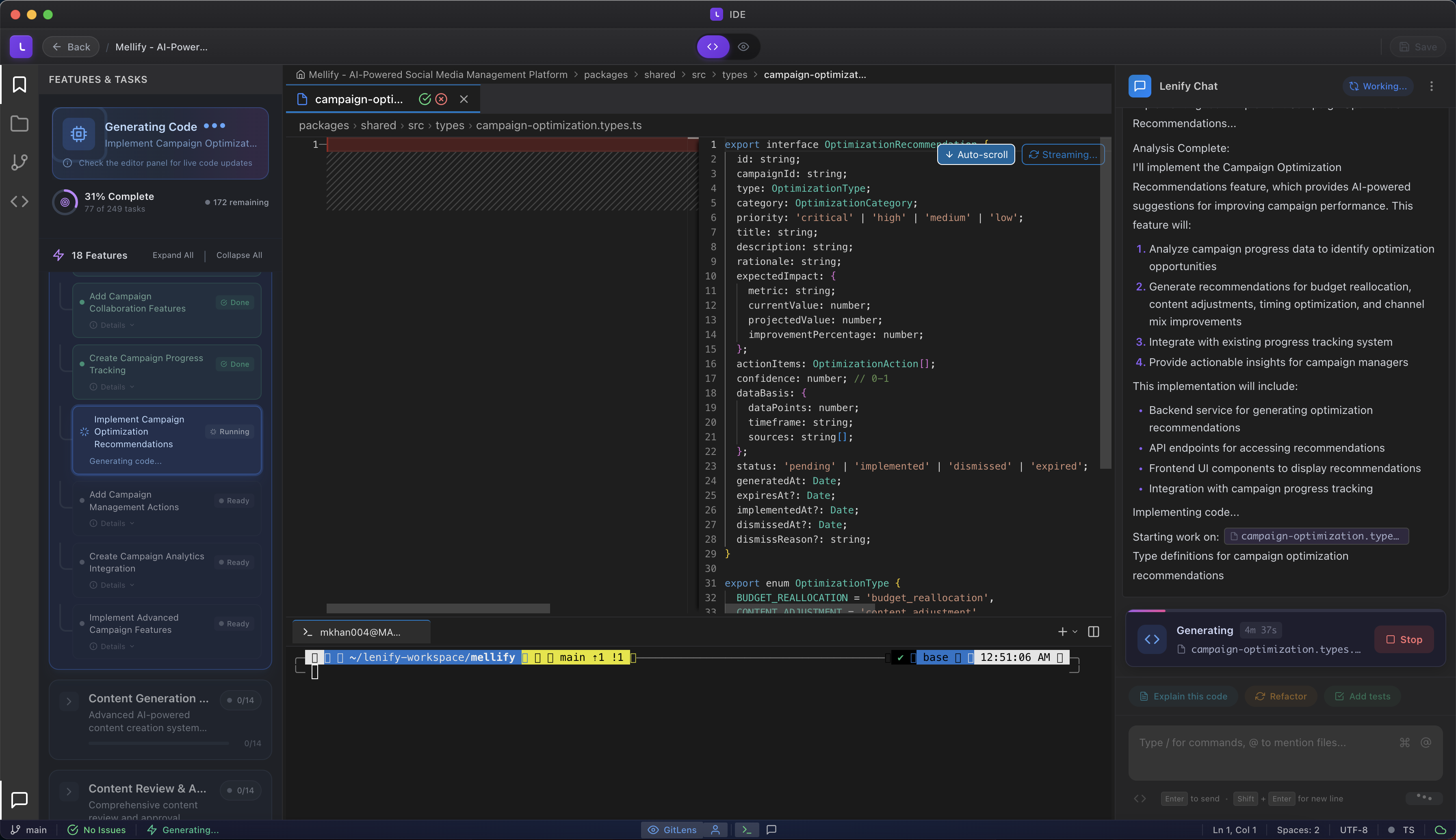Switch to code view mode toggle
Screen dimensions: 1456x840
(x=713, y=47)
